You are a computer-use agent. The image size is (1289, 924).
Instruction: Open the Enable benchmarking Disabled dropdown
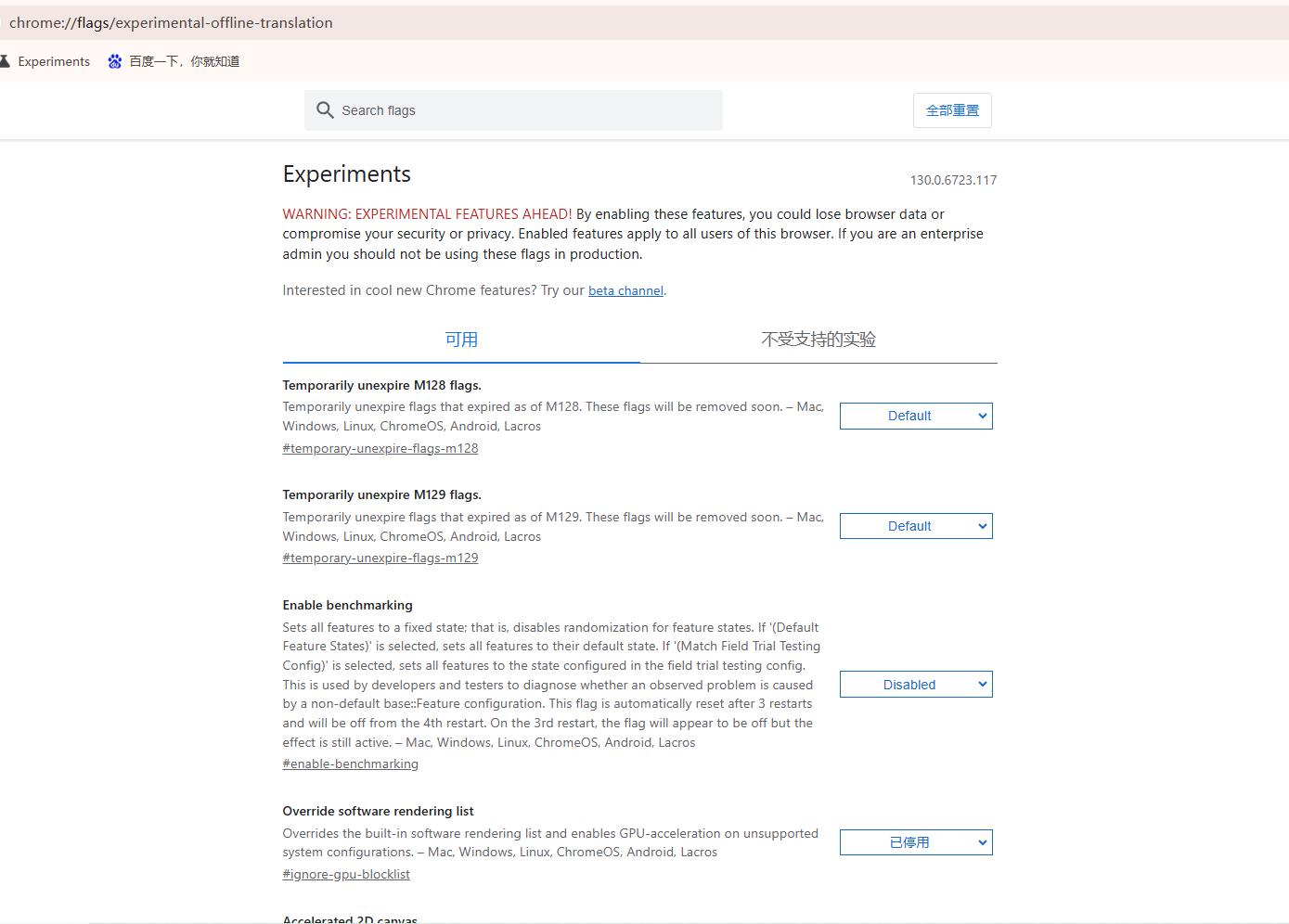[916, 685]
